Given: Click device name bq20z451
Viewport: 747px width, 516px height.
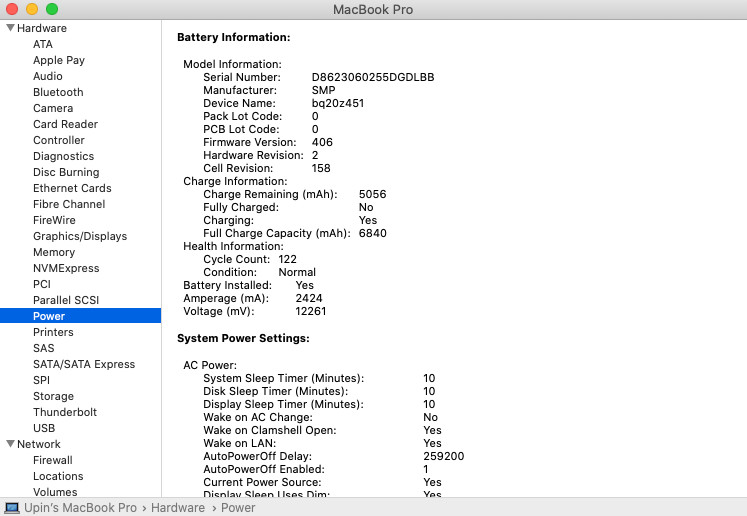Looking at the screenshot, I should tap(338, 103).
